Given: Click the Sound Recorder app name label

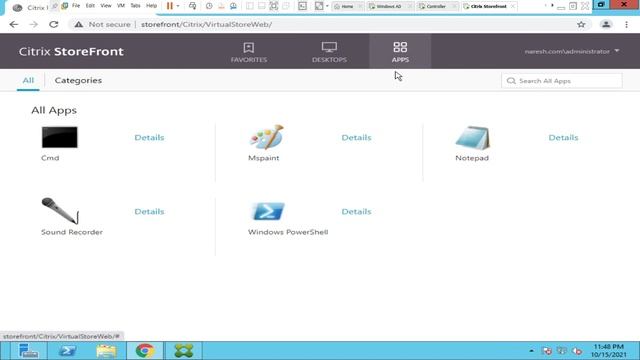Looking at the screenshot, I should [72, 232].
